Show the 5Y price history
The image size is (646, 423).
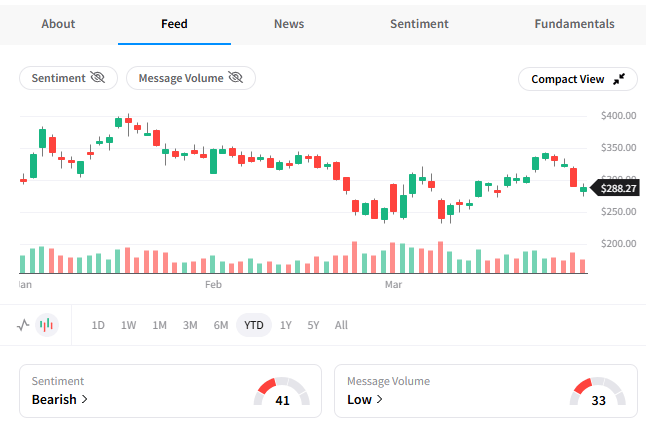point(314,325)
